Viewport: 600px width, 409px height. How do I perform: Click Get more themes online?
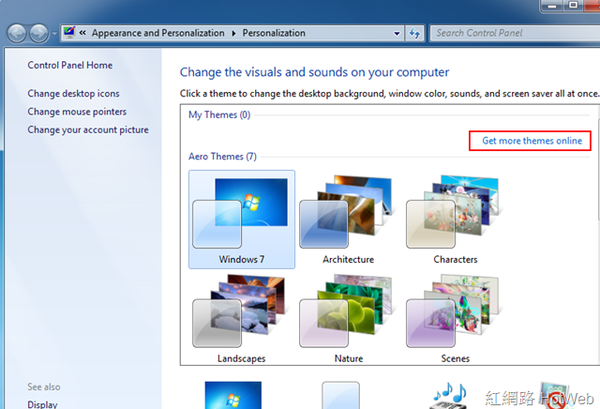(532, 141)
